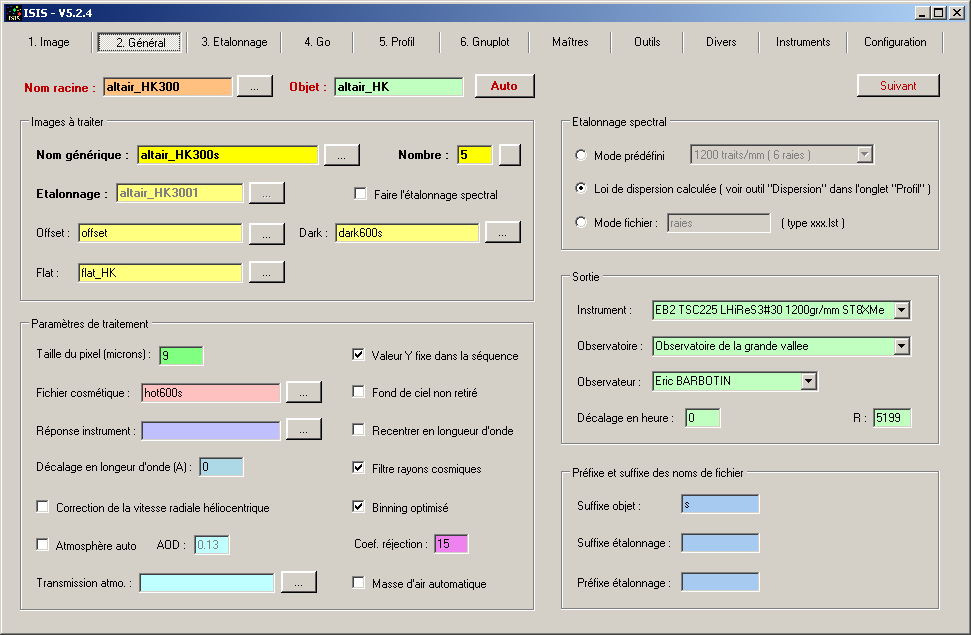The width and height of the screenshot is (971, 635).
Task: Click the Suivant button
Action: point(898,86)
